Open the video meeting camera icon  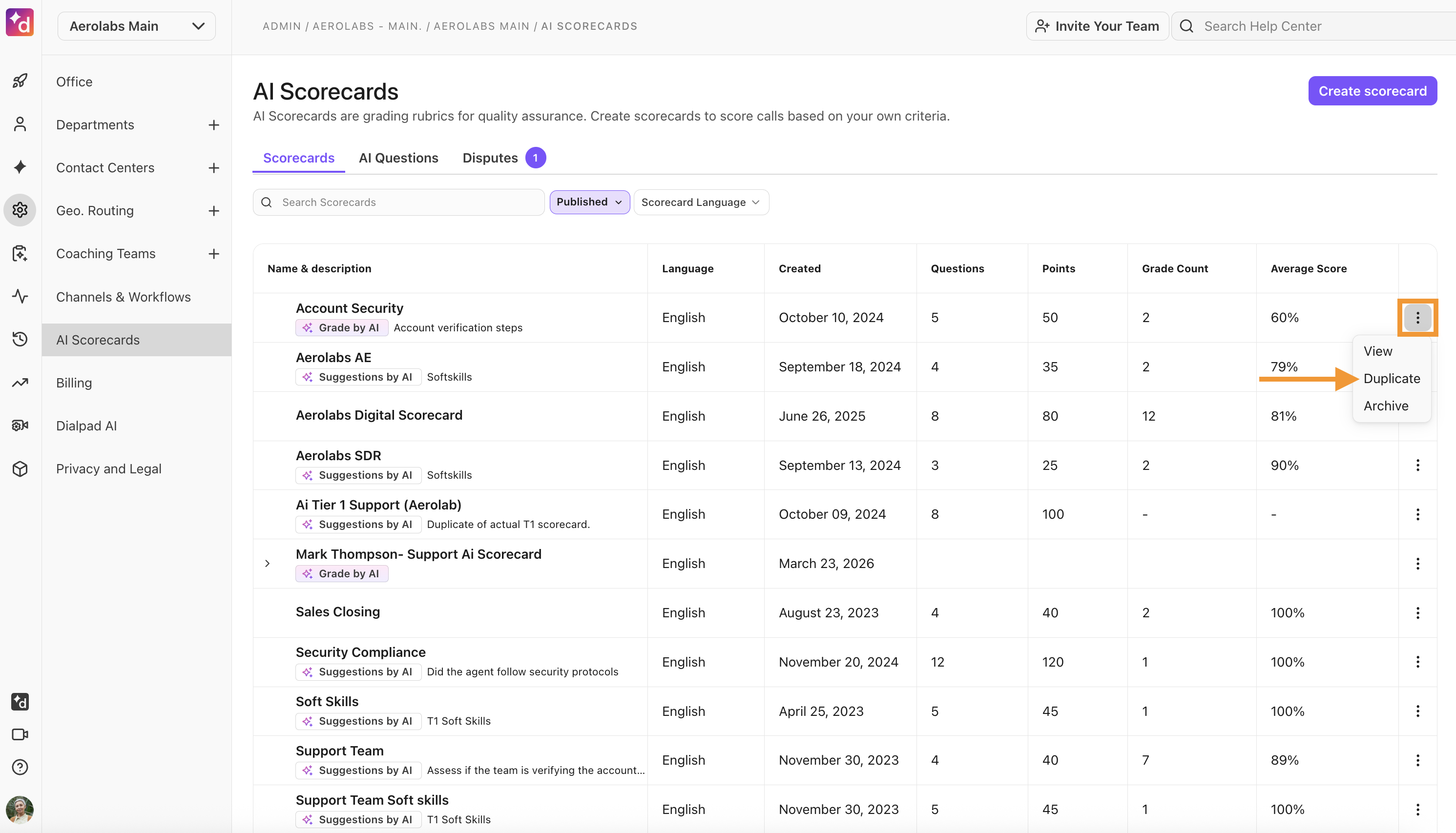point(20,734)
